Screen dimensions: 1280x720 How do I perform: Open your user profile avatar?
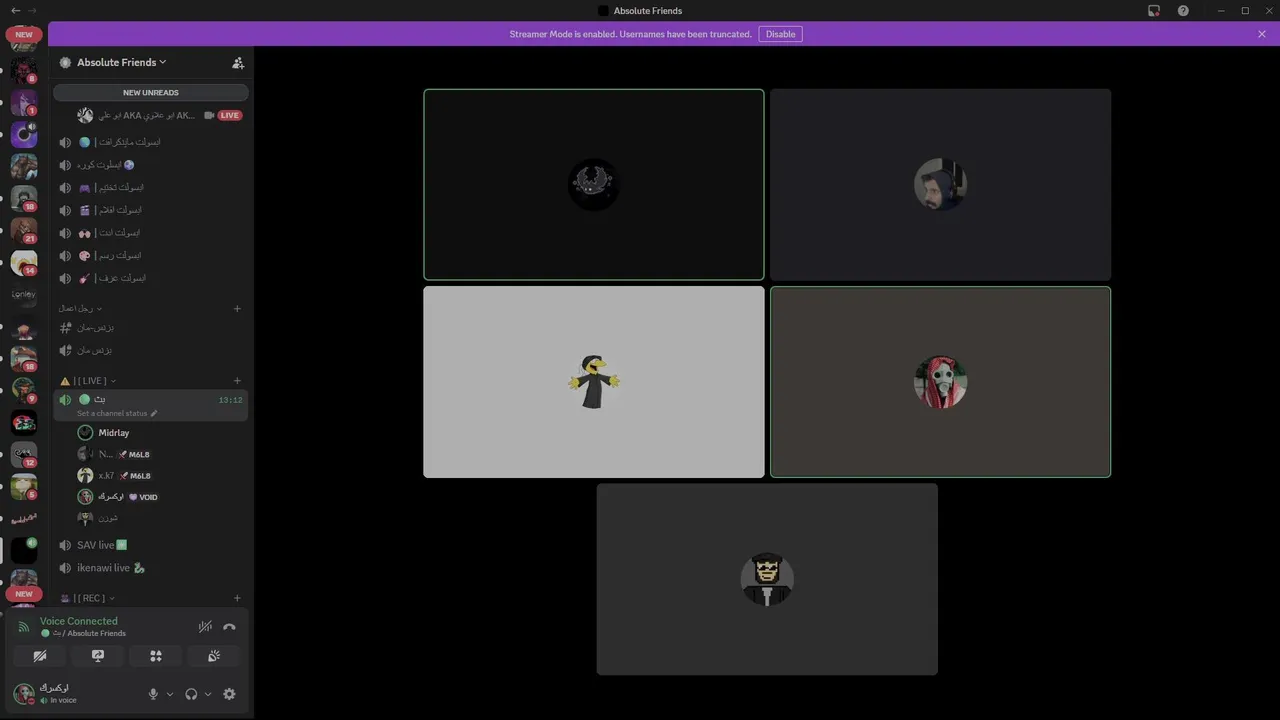point(24,694)
